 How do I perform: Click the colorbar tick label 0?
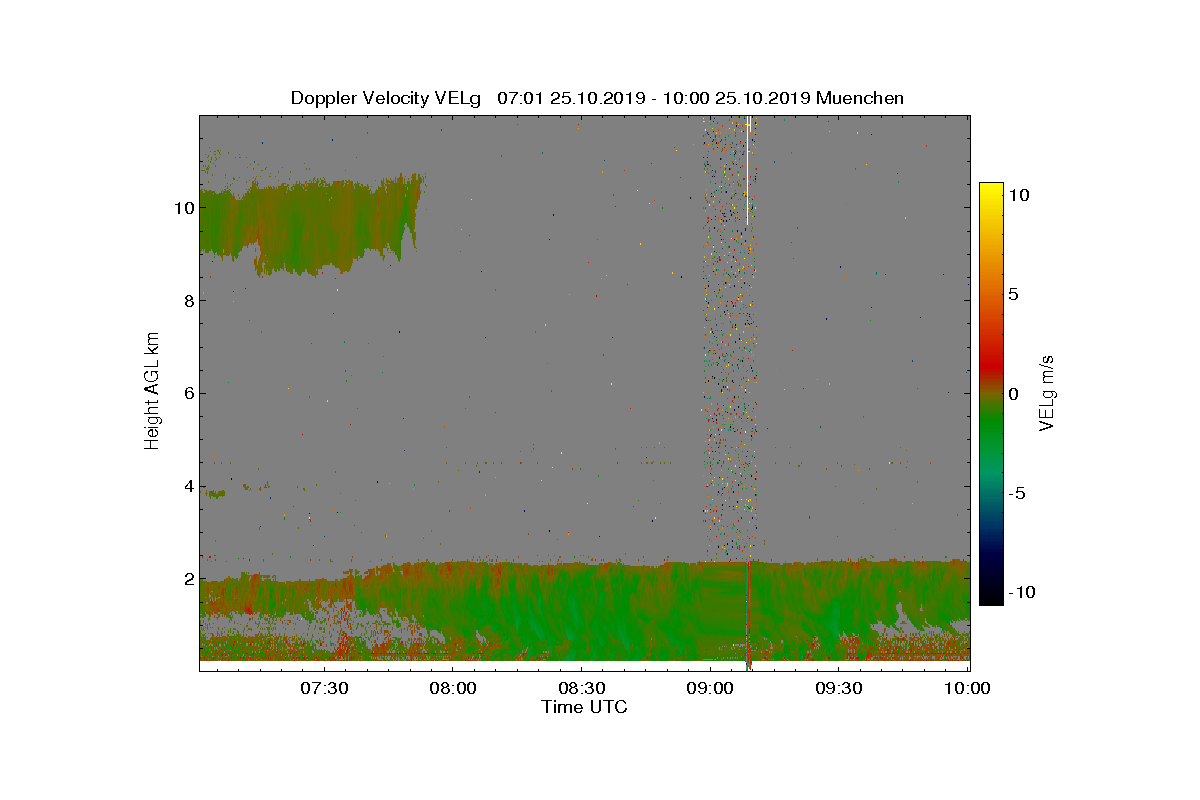(x=1014, y=394)
